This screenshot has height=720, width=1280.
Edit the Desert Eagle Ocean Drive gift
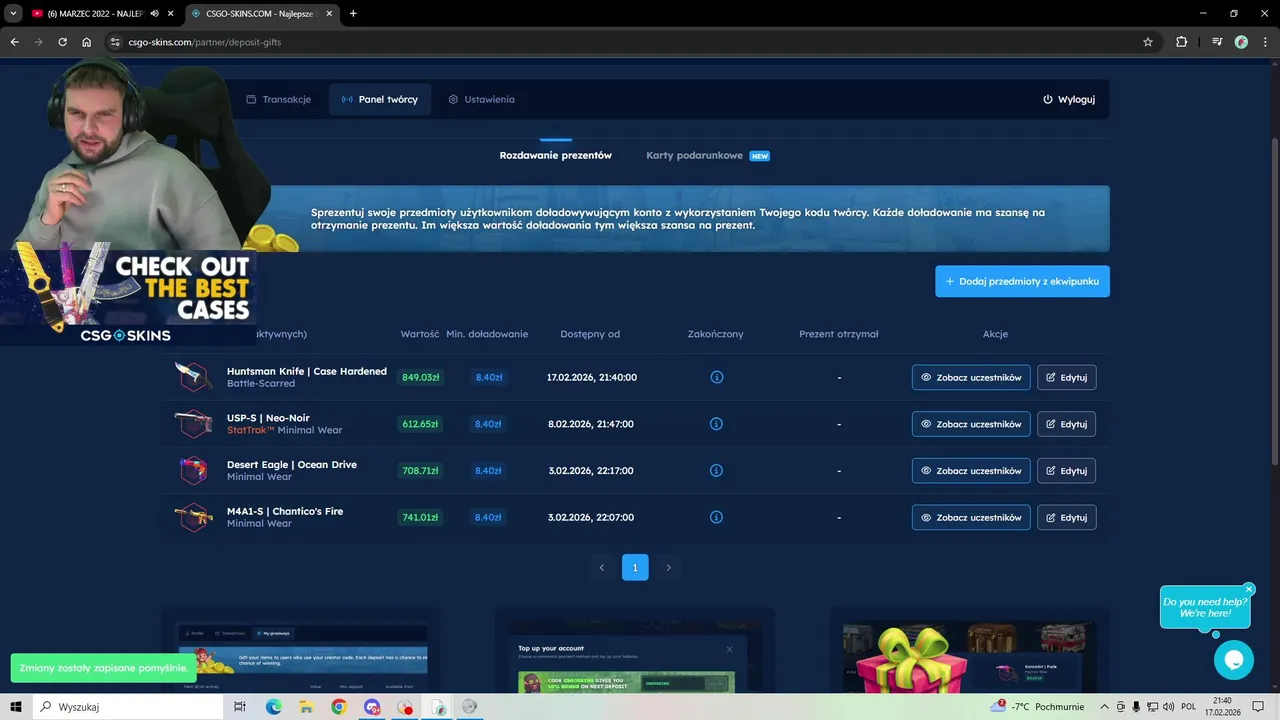[1066, 470]
